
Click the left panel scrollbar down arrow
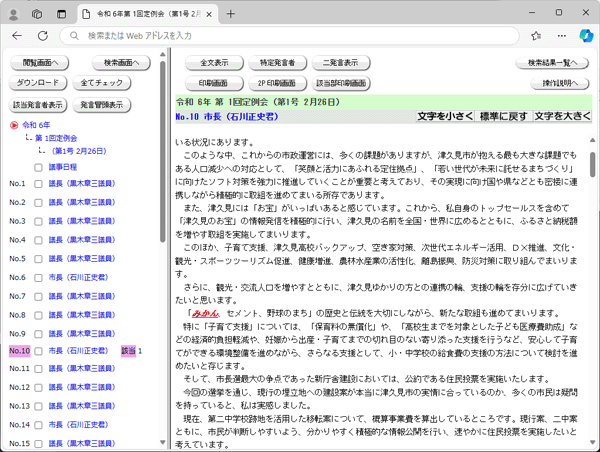point(163,442)
